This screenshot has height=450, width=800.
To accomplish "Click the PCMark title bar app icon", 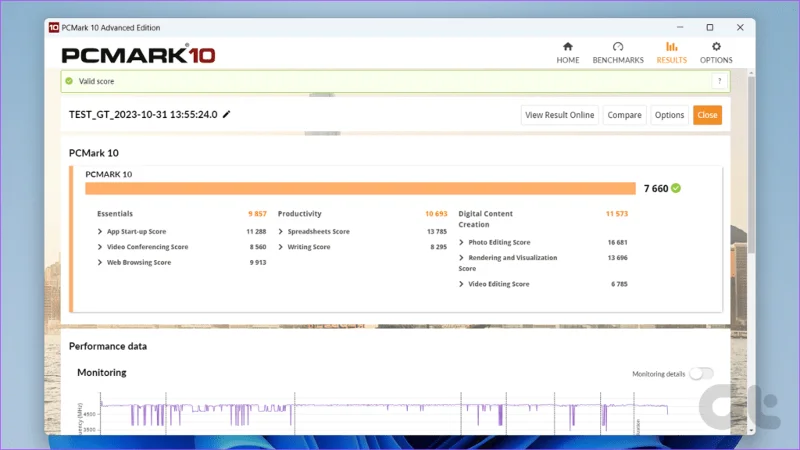I will click(x=54, y=28).
